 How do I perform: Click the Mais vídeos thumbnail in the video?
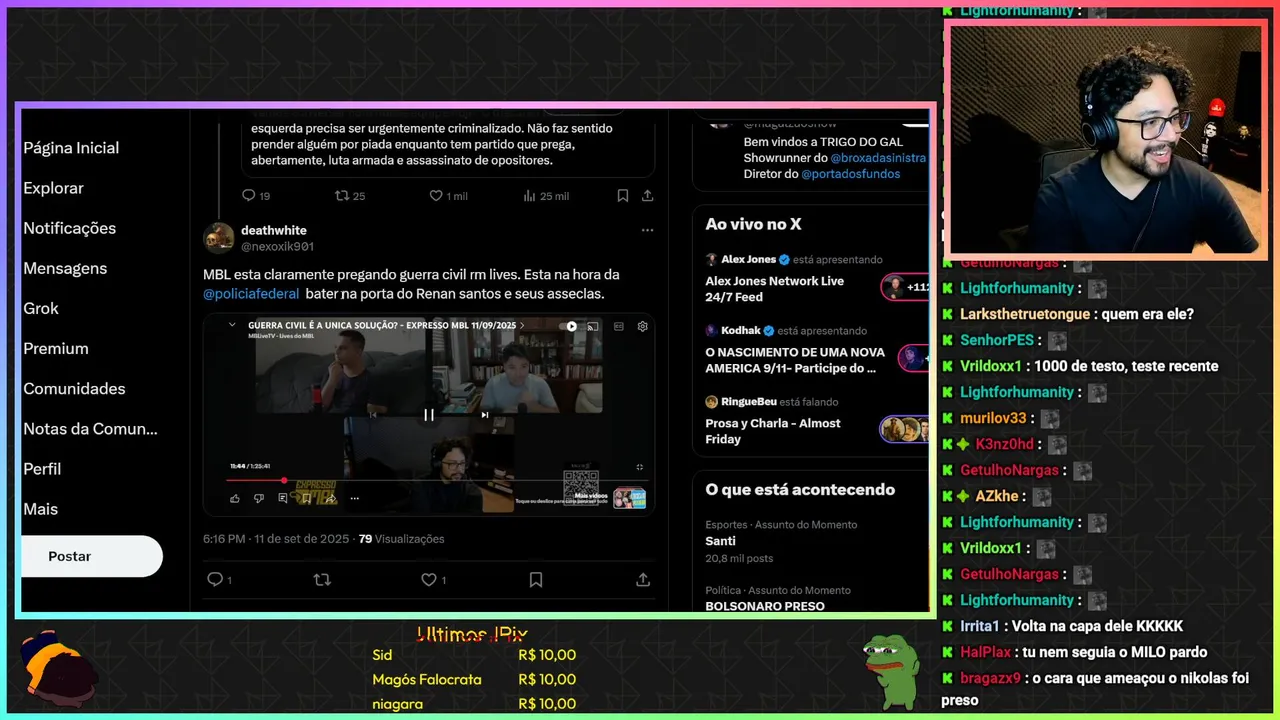[629, 497]
